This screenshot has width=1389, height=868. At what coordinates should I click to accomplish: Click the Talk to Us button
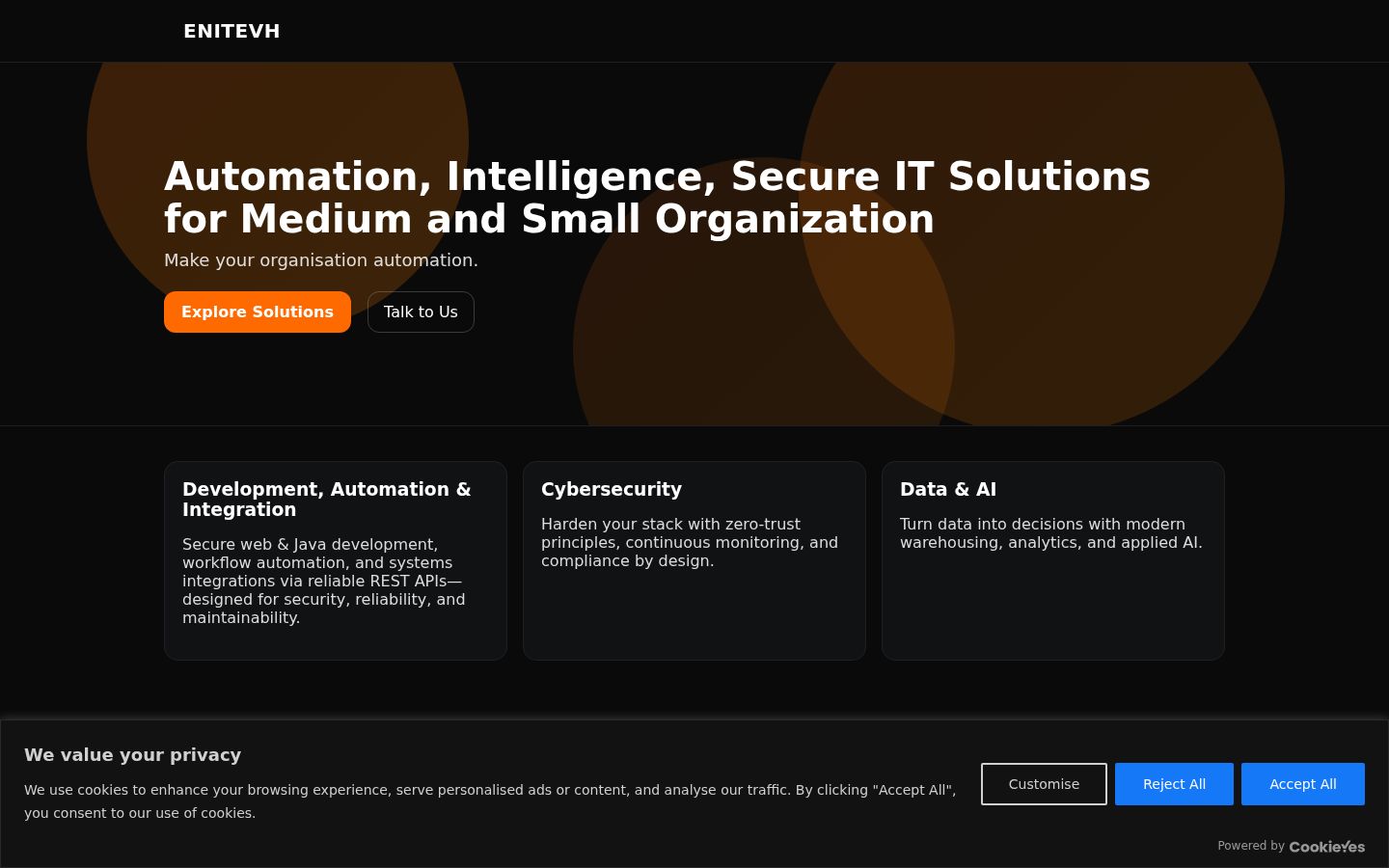(x=421, y=312)
